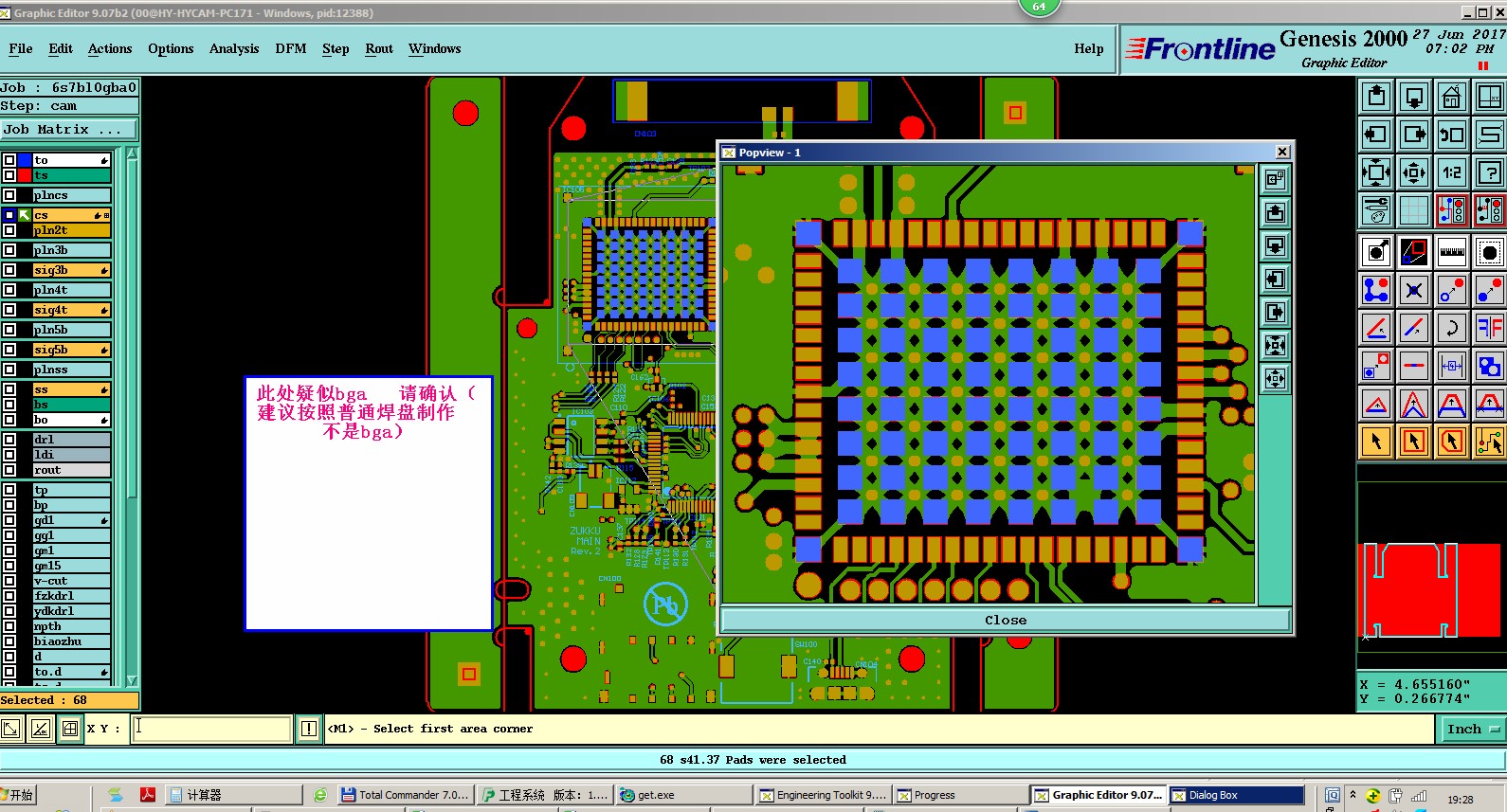The height and width of the screenshot is (812, 1507).
Task: Open the Options menu
Action: tap(171, 48)
